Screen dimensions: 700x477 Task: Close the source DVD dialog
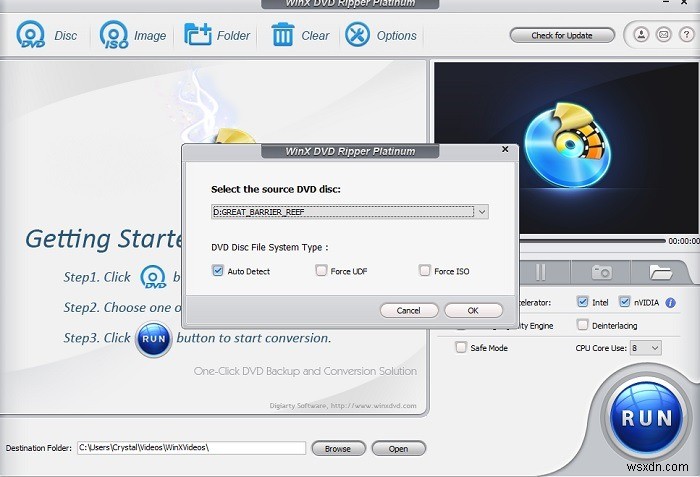(x=505, y=149)
